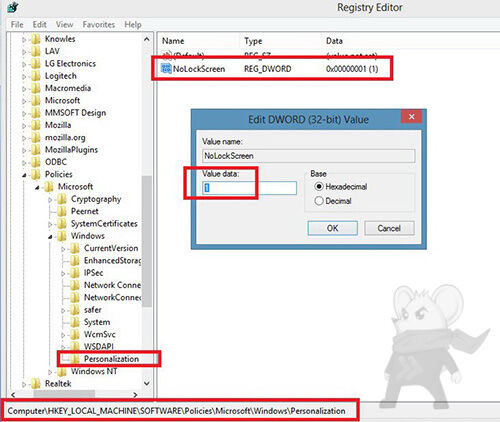Expand the CurrentVersion key
The width and height of the screenshot is (500, 422).
(x=63, y=249)
